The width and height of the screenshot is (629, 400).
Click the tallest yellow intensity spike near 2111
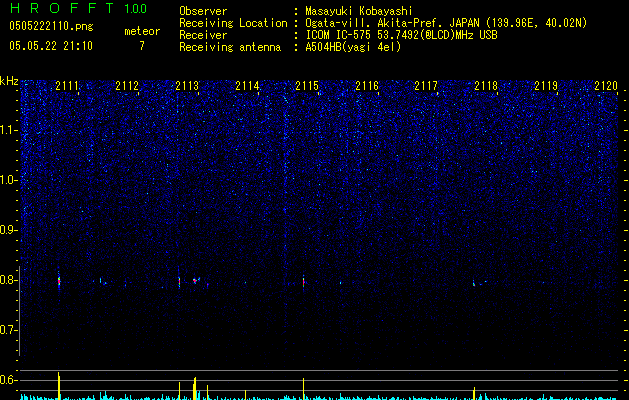(x=59, y=386)
